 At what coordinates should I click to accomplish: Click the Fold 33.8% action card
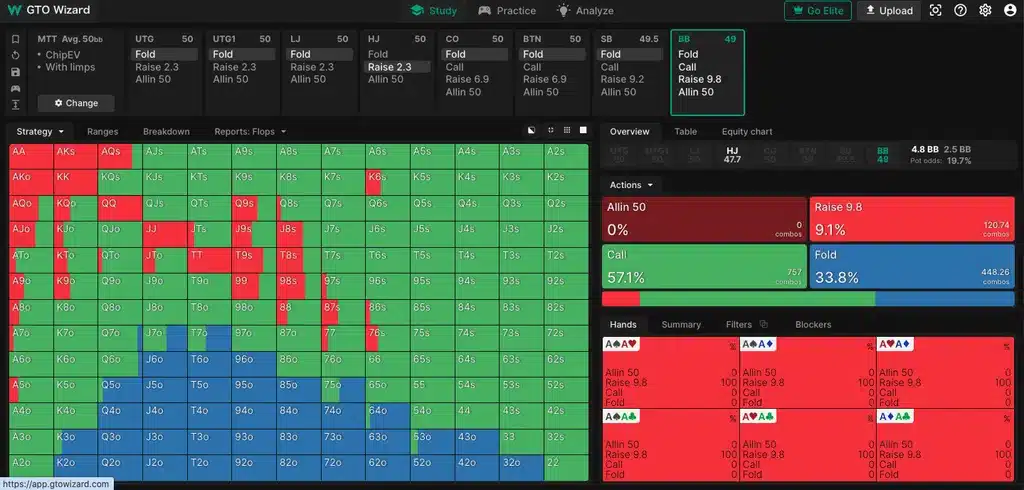(912, 266)
